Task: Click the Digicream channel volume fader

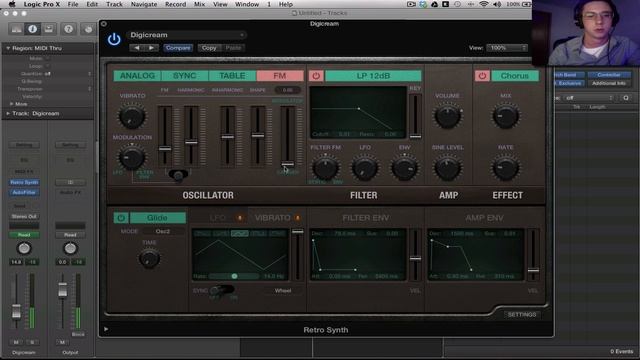Action: click(x=16, y=311)
